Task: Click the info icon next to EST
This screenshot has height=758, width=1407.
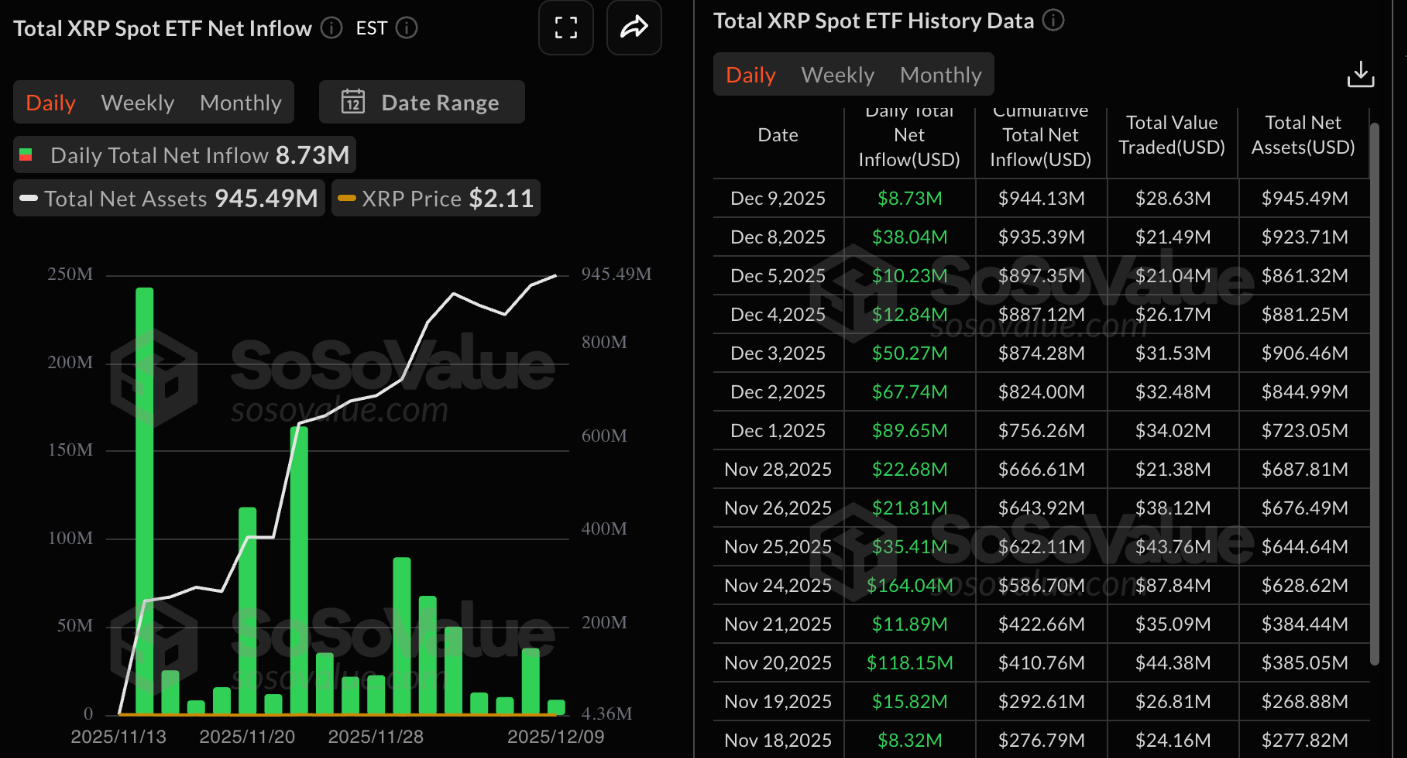Action: click(406, 28)
